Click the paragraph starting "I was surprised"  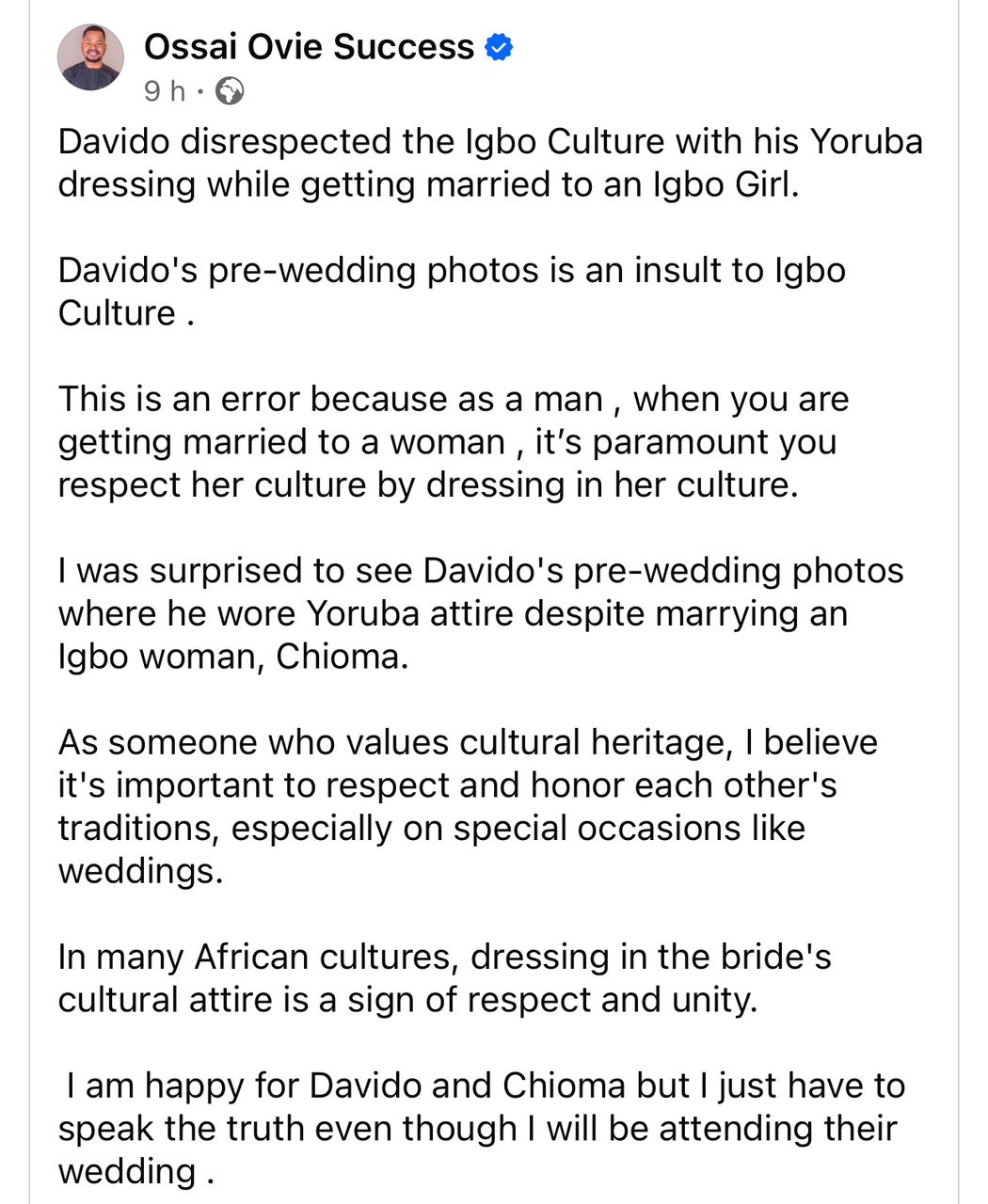tap(480, 571)
